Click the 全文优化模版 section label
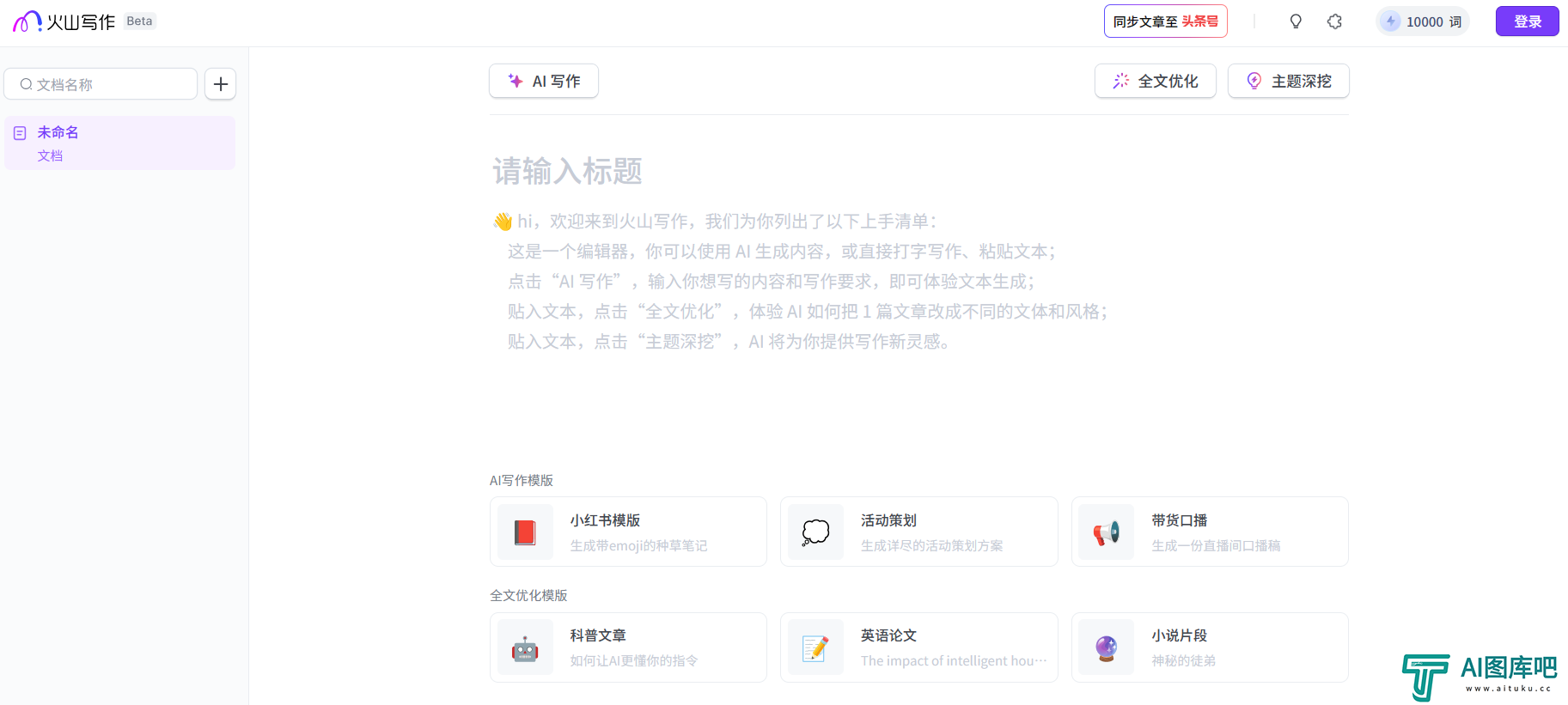 click(x=528, y=595)
